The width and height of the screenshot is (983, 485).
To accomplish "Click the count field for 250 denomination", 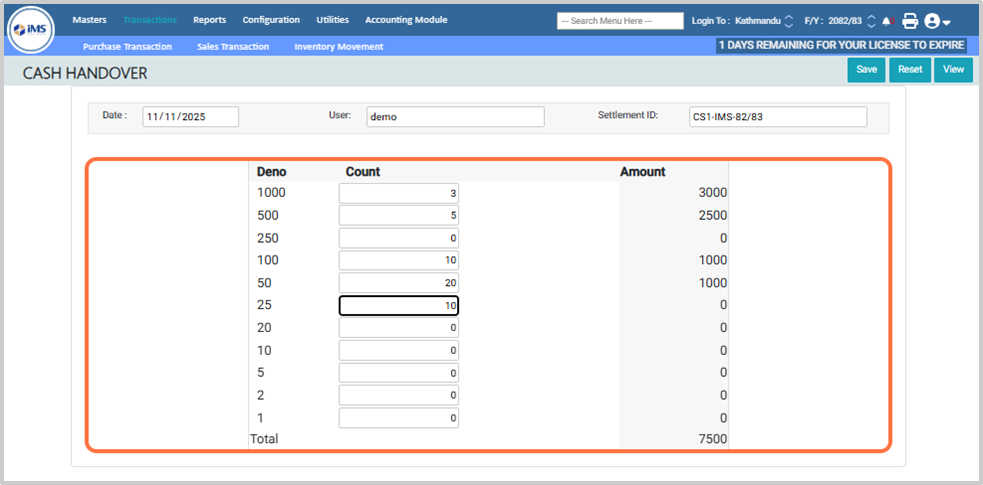I will point(398,238).
